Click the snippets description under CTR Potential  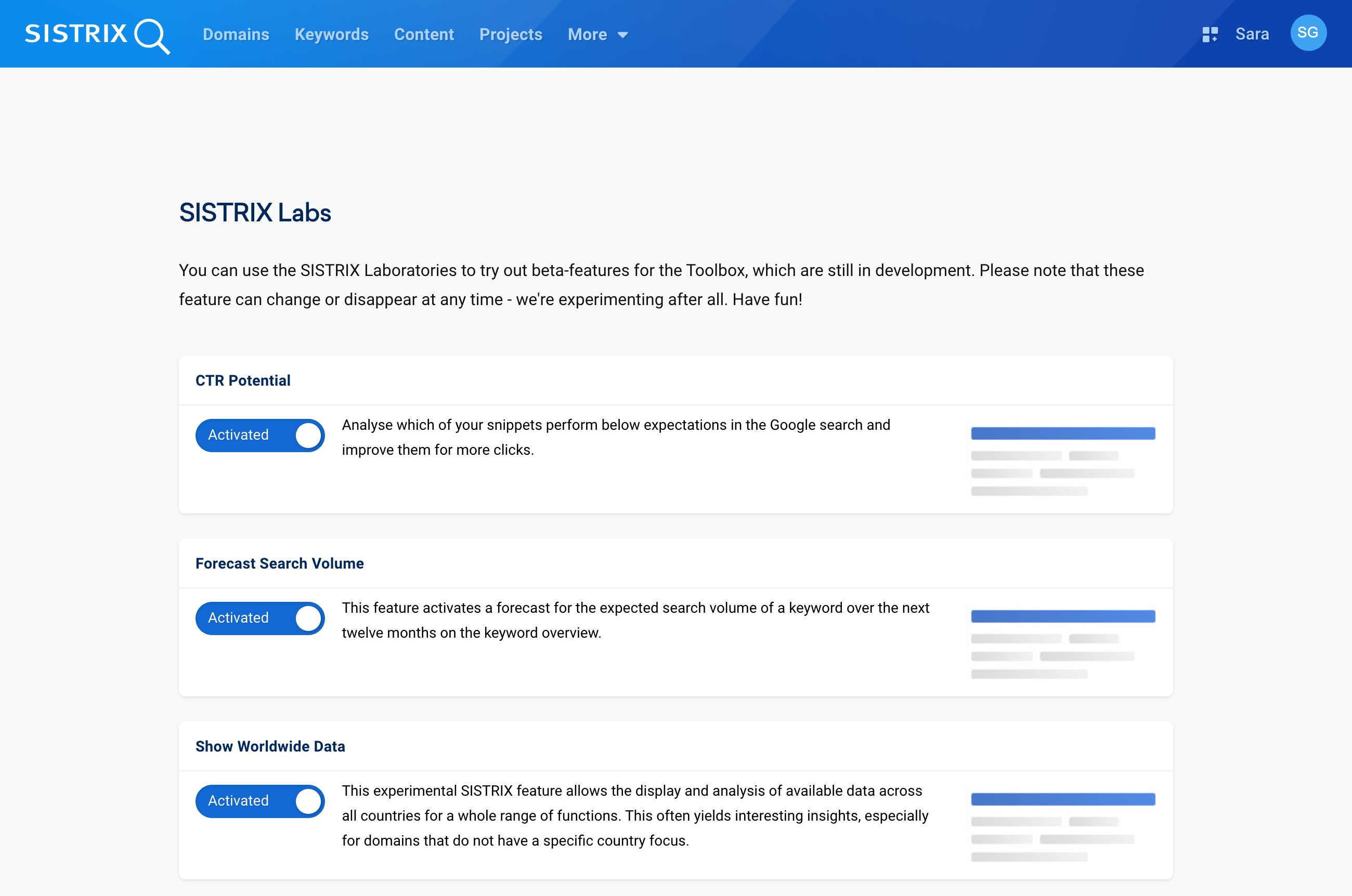pos(616,437)
